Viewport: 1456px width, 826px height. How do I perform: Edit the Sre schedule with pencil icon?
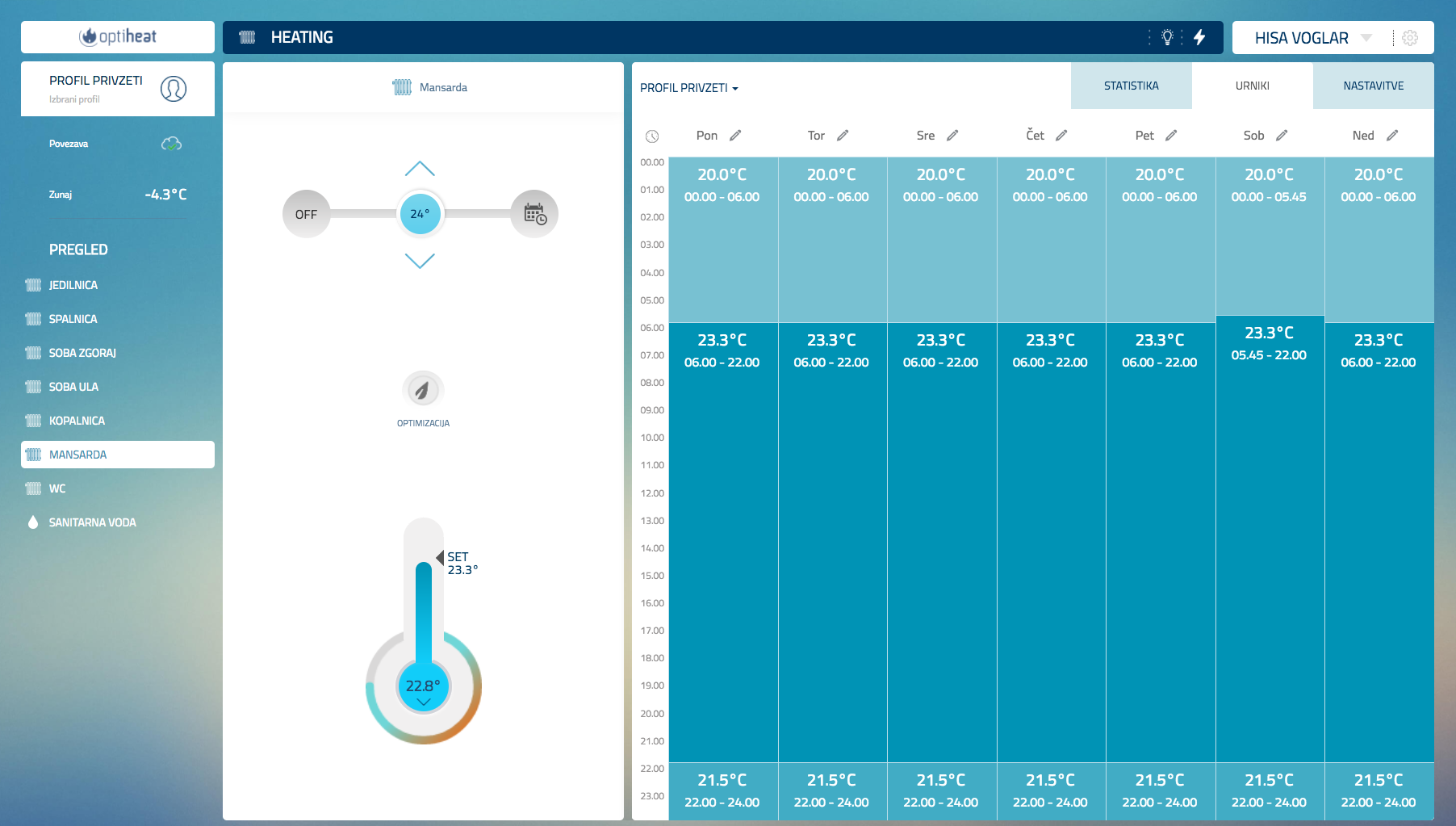click(952, 136)
